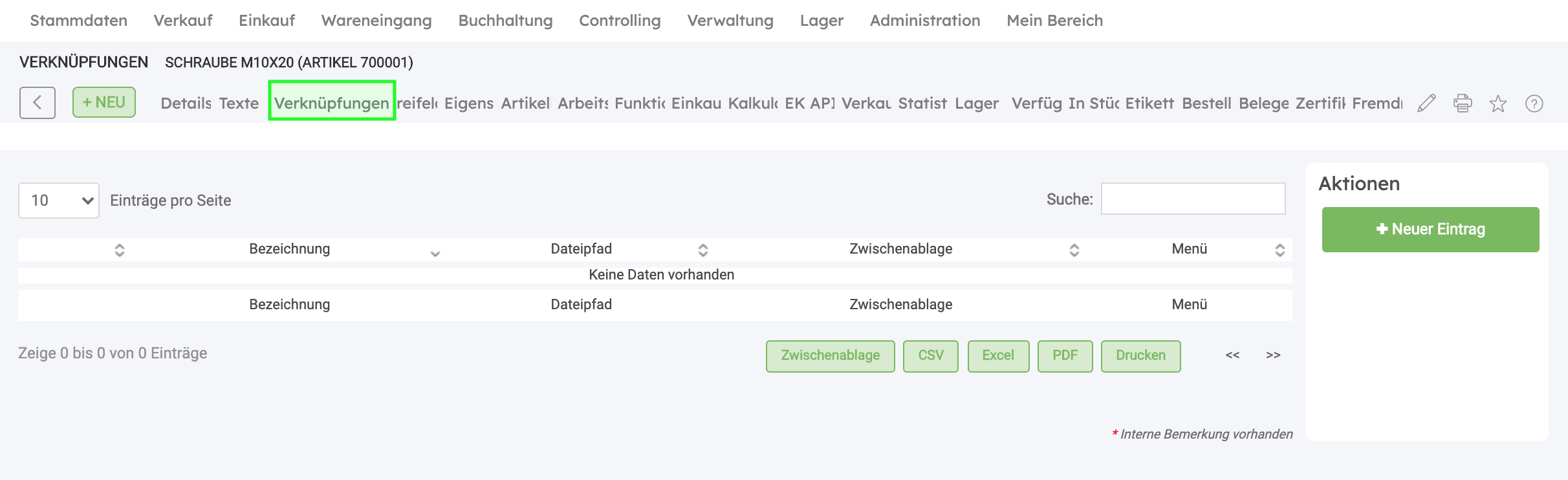The height and width of the screenshot is (480, 1568).
Task: Click the back arrow button
Action: [38, 103]
